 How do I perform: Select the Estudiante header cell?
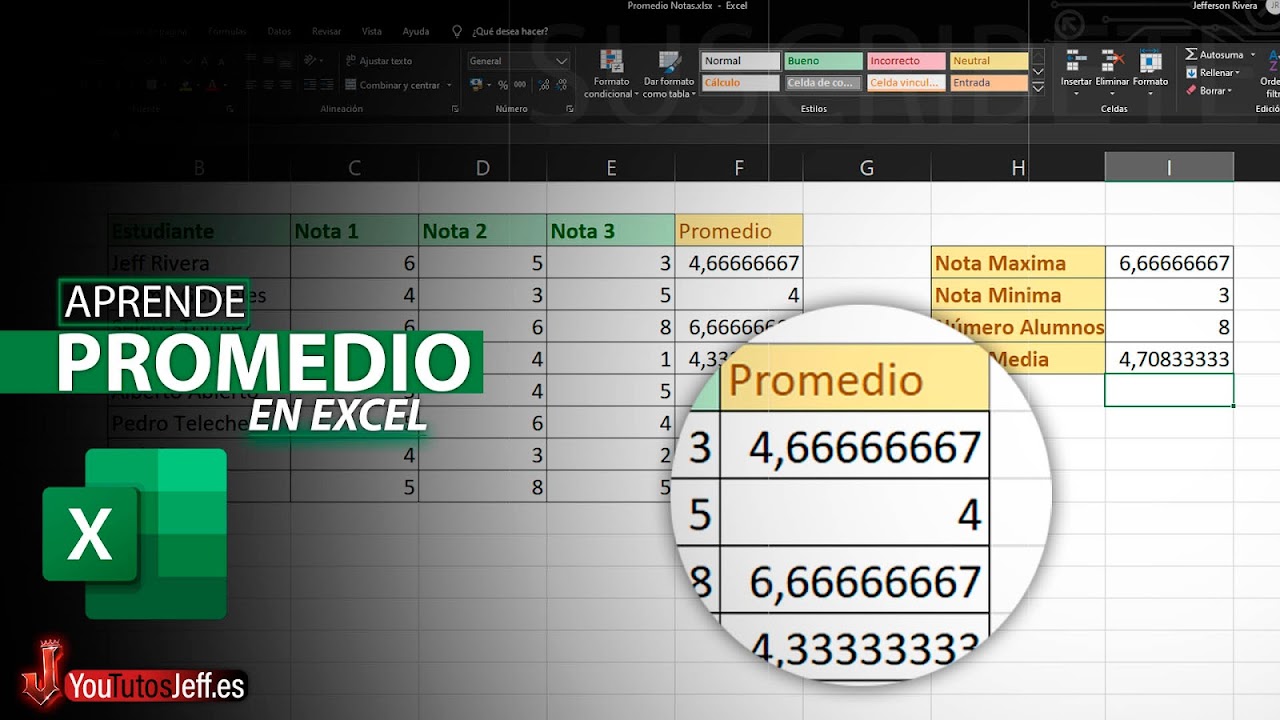(x=199, y=231)
